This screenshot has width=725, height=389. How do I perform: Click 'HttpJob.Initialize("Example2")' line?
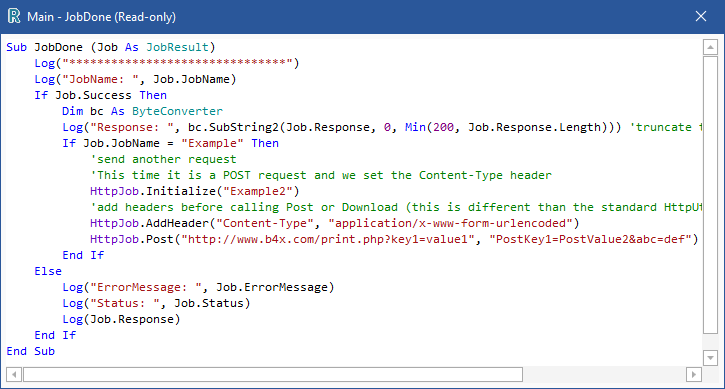point(195,191)
